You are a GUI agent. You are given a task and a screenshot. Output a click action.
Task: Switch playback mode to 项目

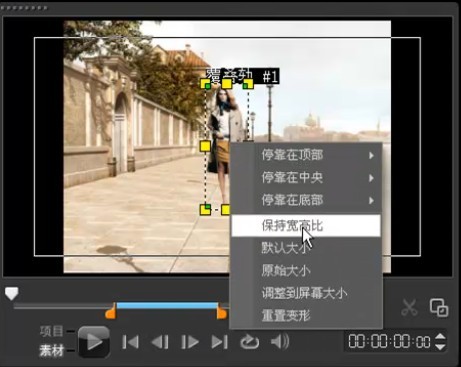pos(51,331)
